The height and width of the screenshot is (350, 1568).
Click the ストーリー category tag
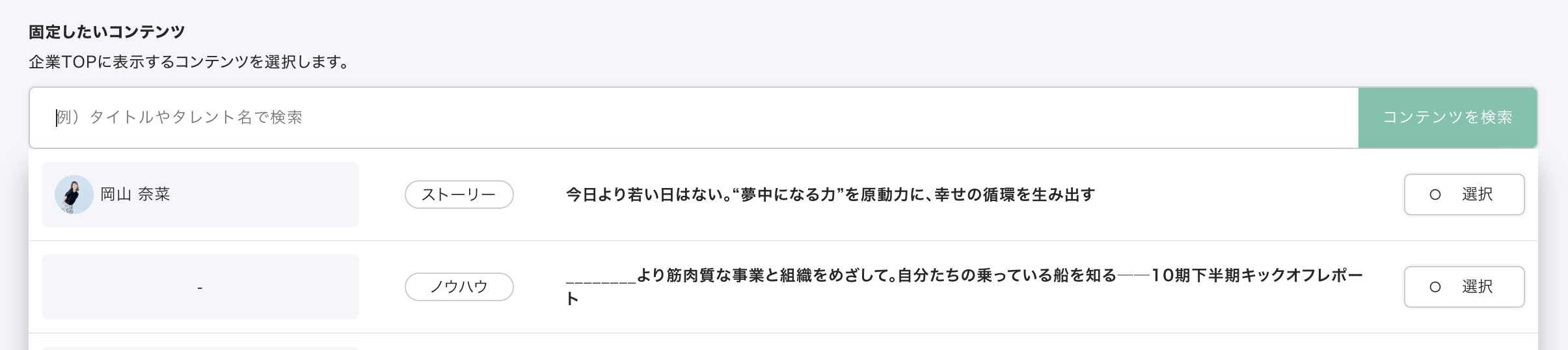click(x=459, y=195)
